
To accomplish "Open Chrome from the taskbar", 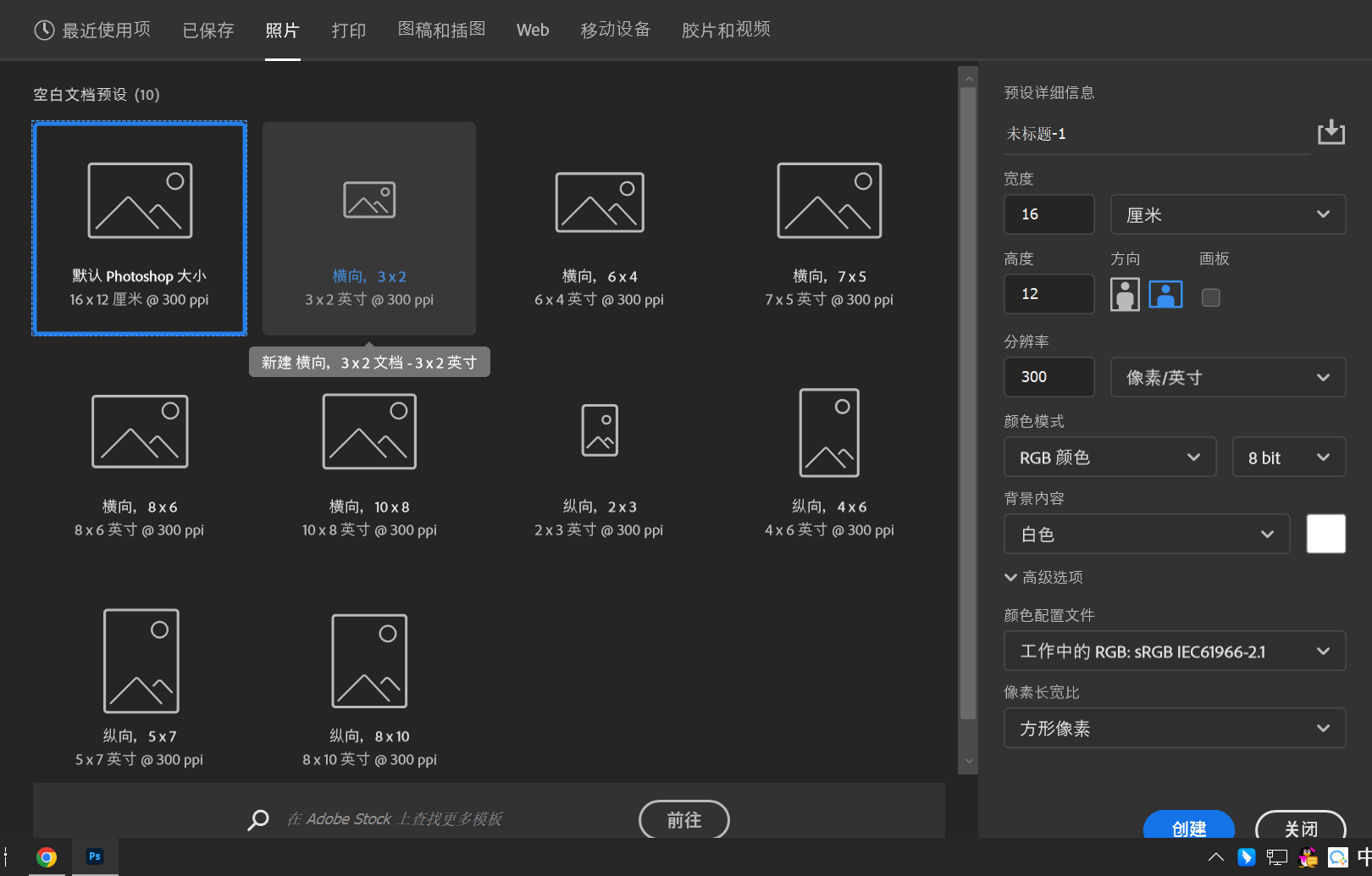I will point(47,857).
